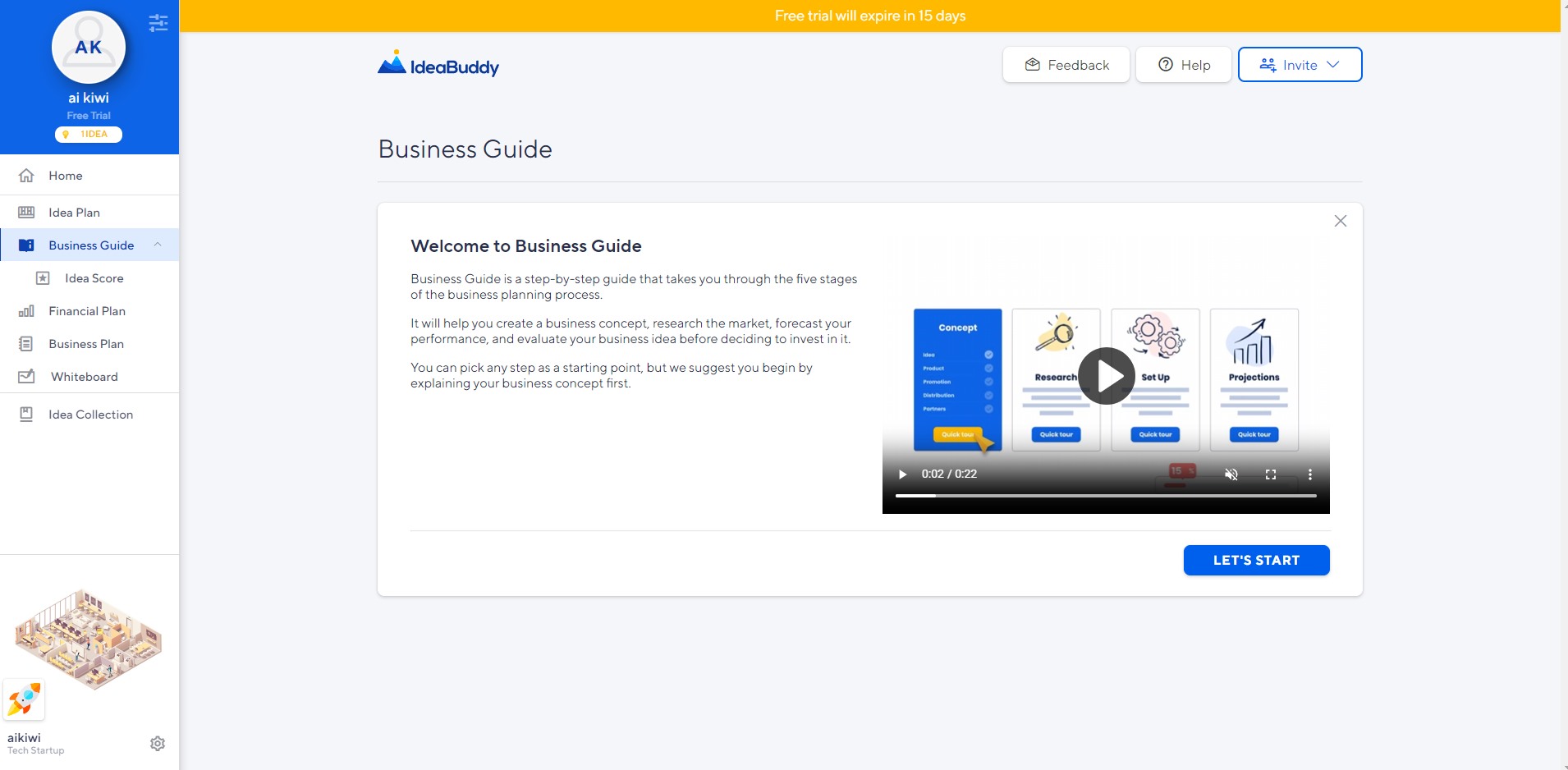Unmute the video sound
The width and height of the screenshot is (1568, 770).
tap(1231, 474)
